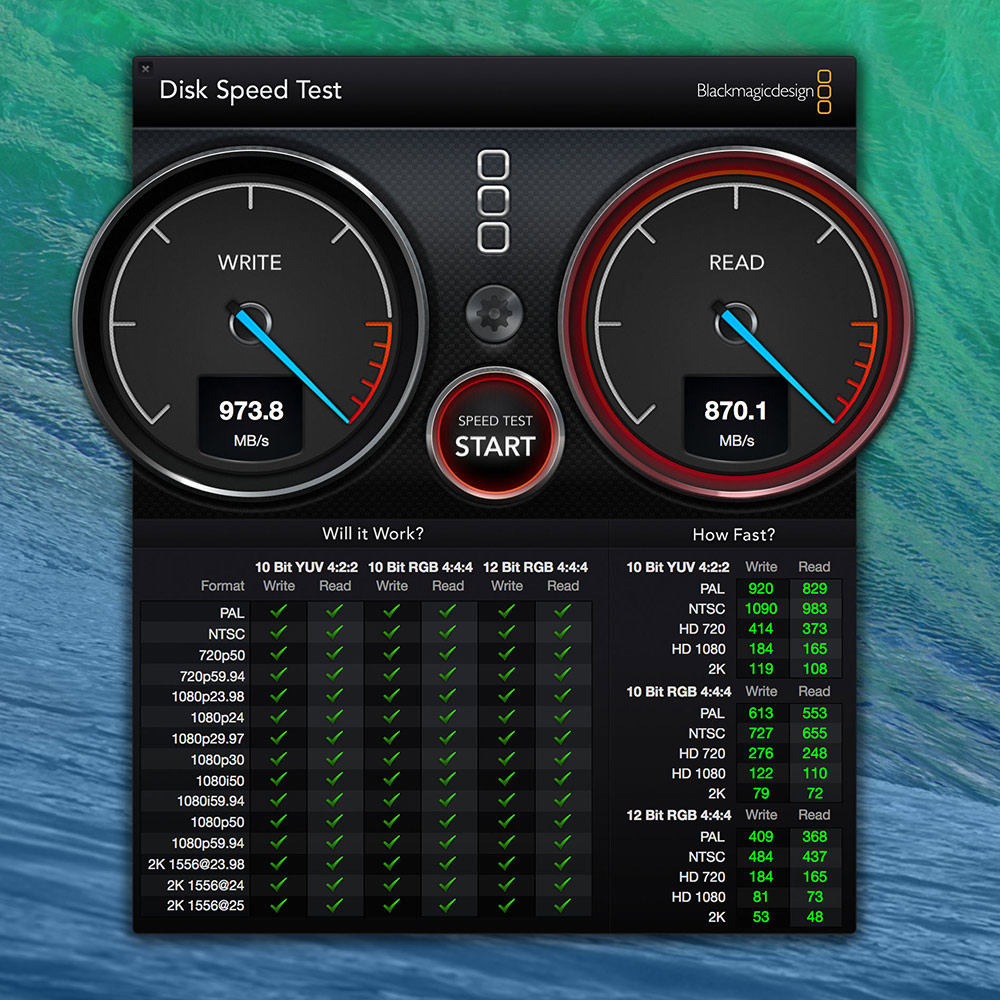Click 1080i59.94 row 10 Bit RGB read checkmark
Image resolution: width=1000 pixels, height=1000 pixels.
(448, 800)
